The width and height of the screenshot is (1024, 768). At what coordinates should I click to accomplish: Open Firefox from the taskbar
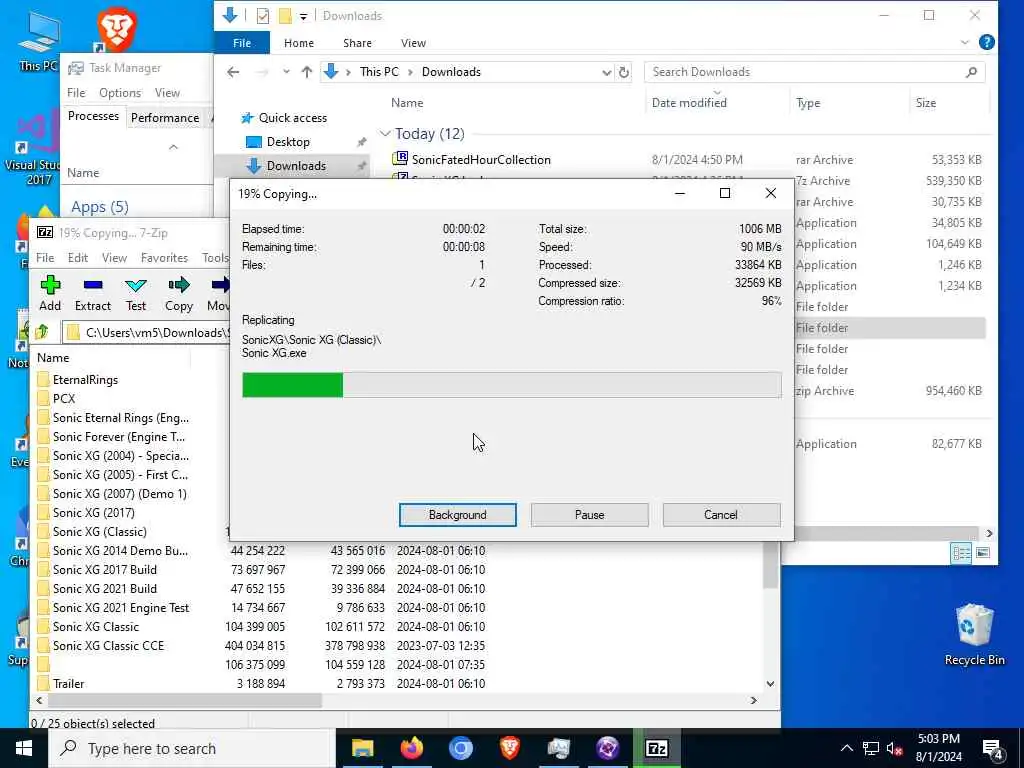coord(411,748)
